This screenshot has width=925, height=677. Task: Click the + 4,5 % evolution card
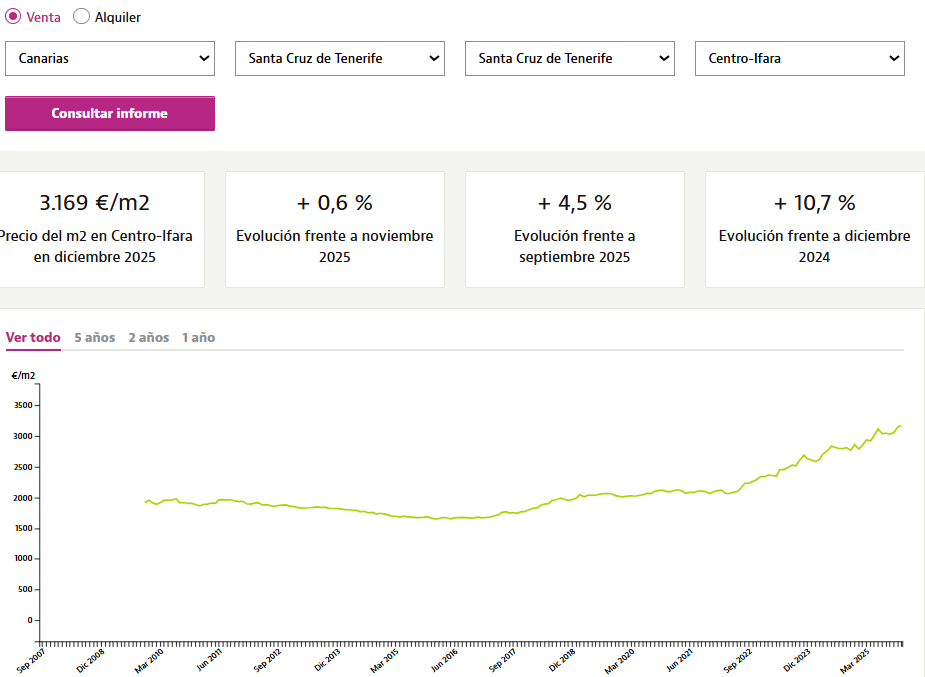pyautogui.click(x=575, y=229)
